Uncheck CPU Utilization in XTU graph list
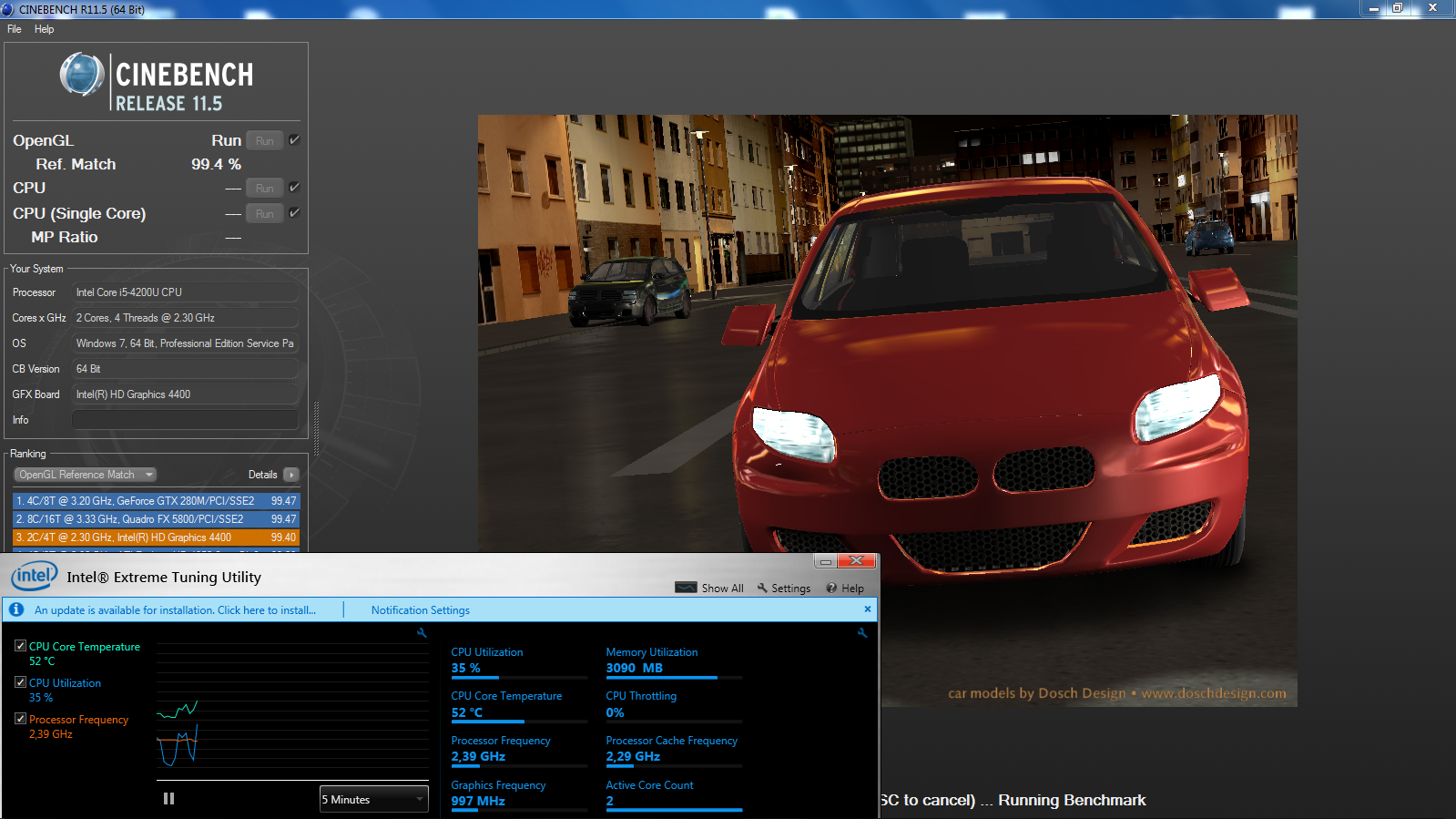The height and width of the screenshot is (819, 1456). click(20, 682)
